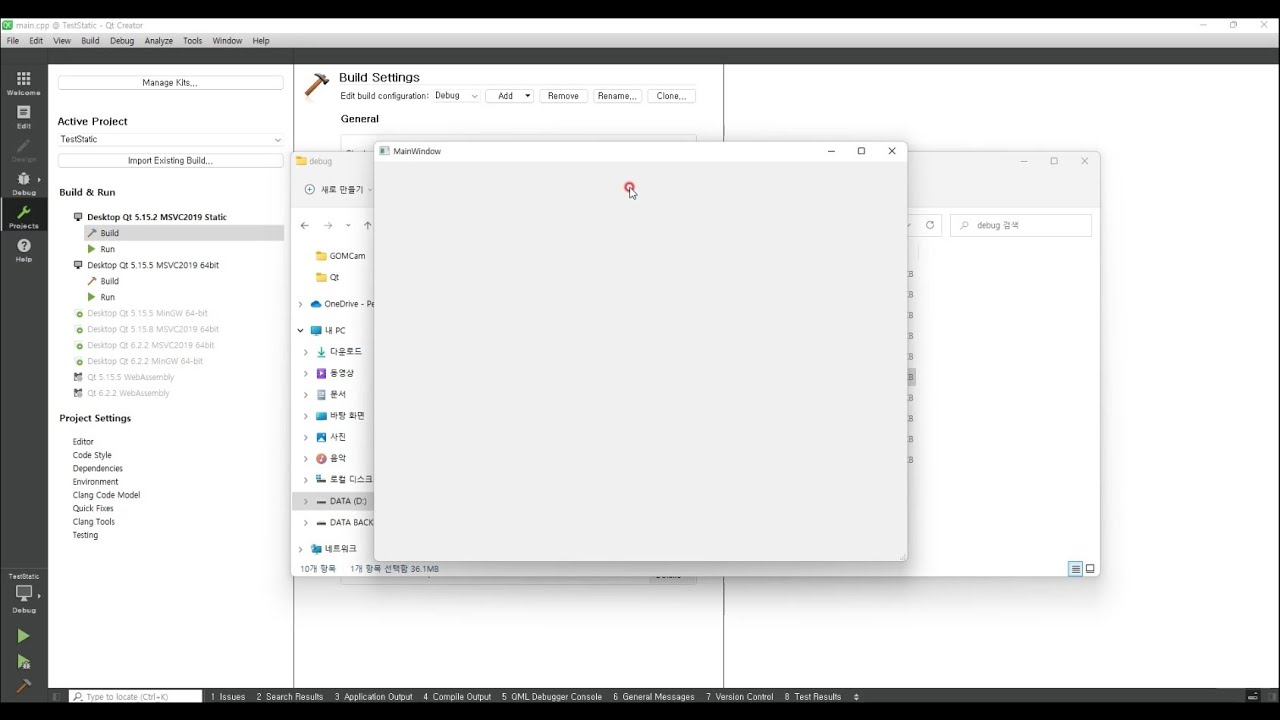
Task: Open Help mode in sidebar
Action: coord(24,250)
